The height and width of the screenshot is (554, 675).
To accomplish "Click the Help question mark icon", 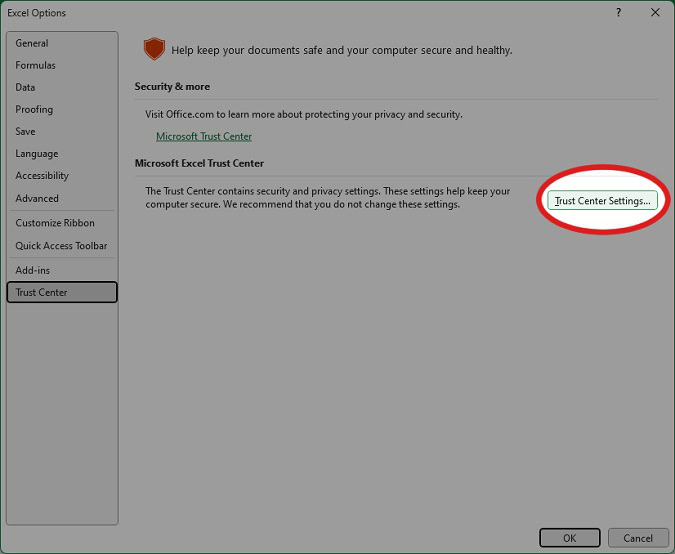I will [619, 12].
